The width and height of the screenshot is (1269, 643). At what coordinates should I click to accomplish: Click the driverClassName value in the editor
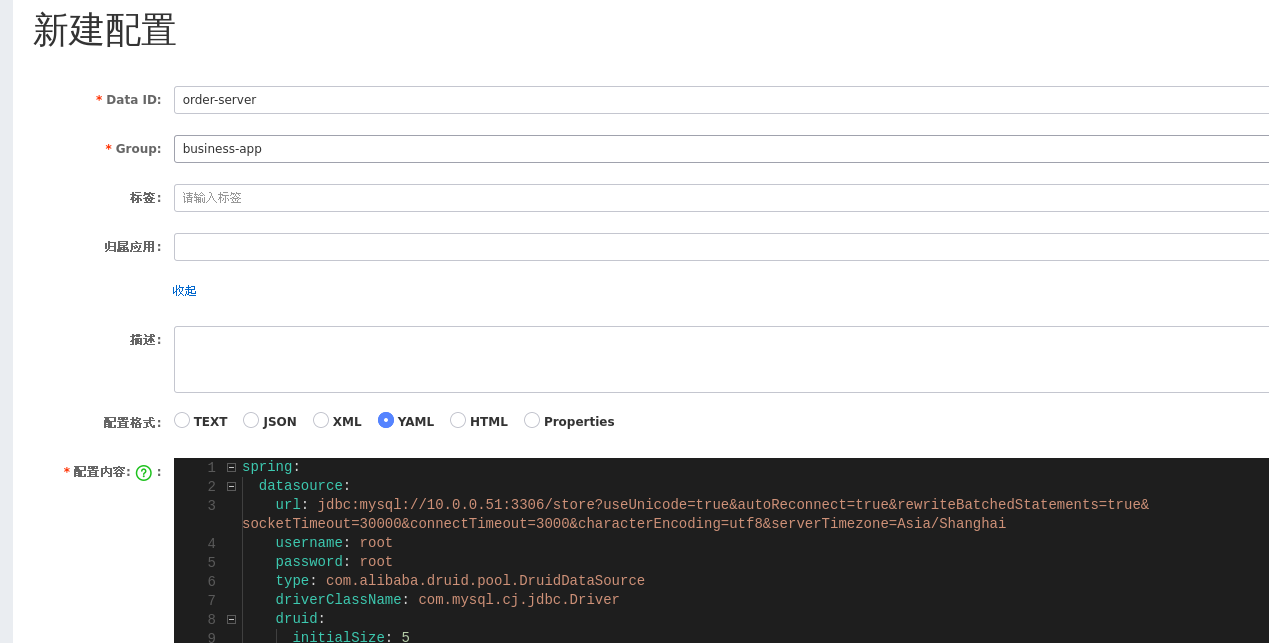pyautogui.click(x=518, y=600)
